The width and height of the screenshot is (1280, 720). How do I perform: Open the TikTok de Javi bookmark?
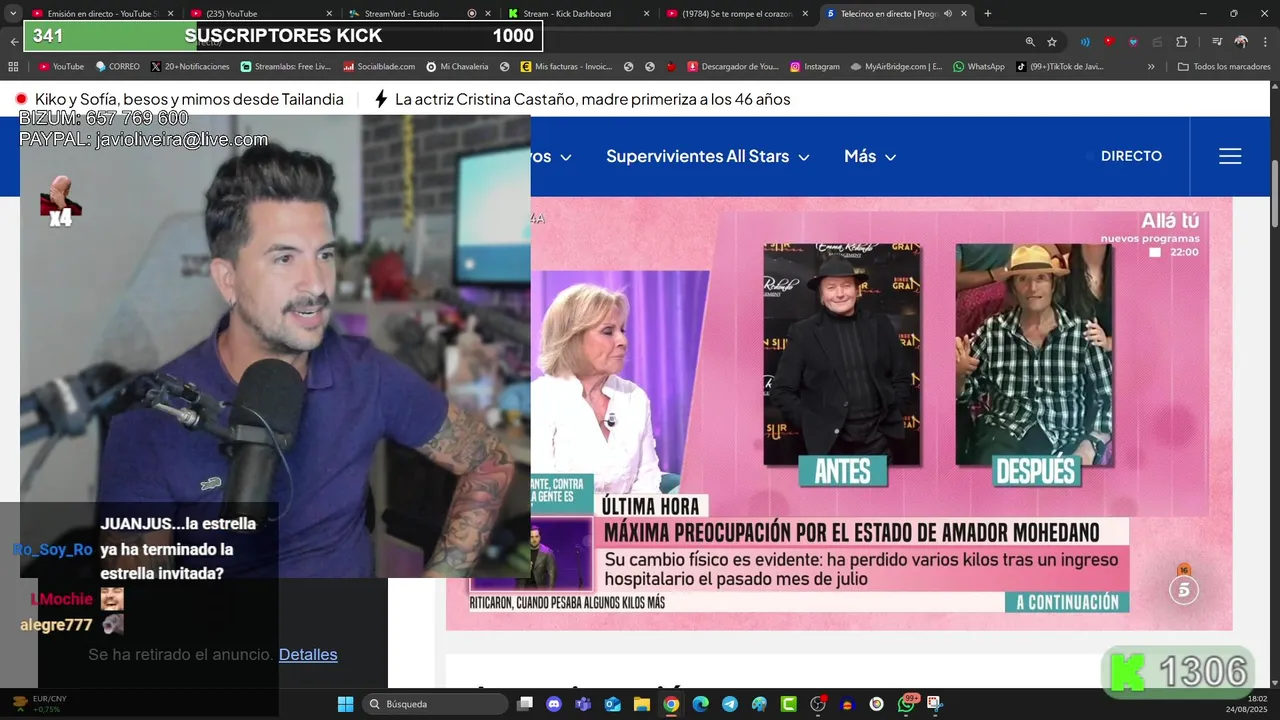point(1060,67)
